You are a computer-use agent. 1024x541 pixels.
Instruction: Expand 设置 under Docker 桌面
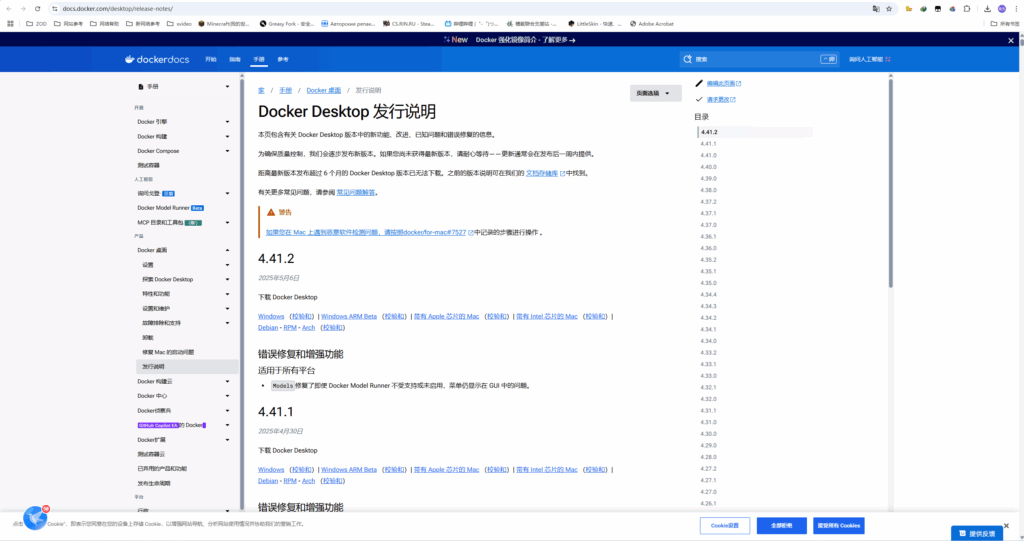[227, 265]
